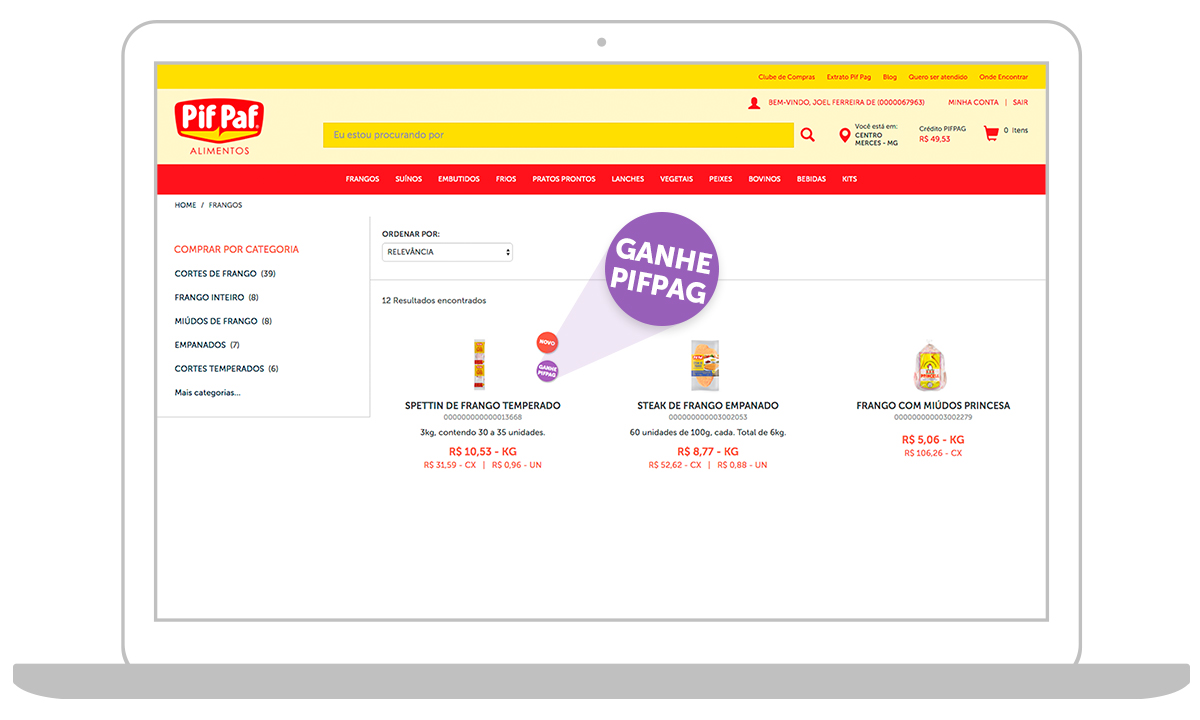This screenshot has width=1200, height=720.
Task: Go to Home breadcrumb
Action: point(186,205)
